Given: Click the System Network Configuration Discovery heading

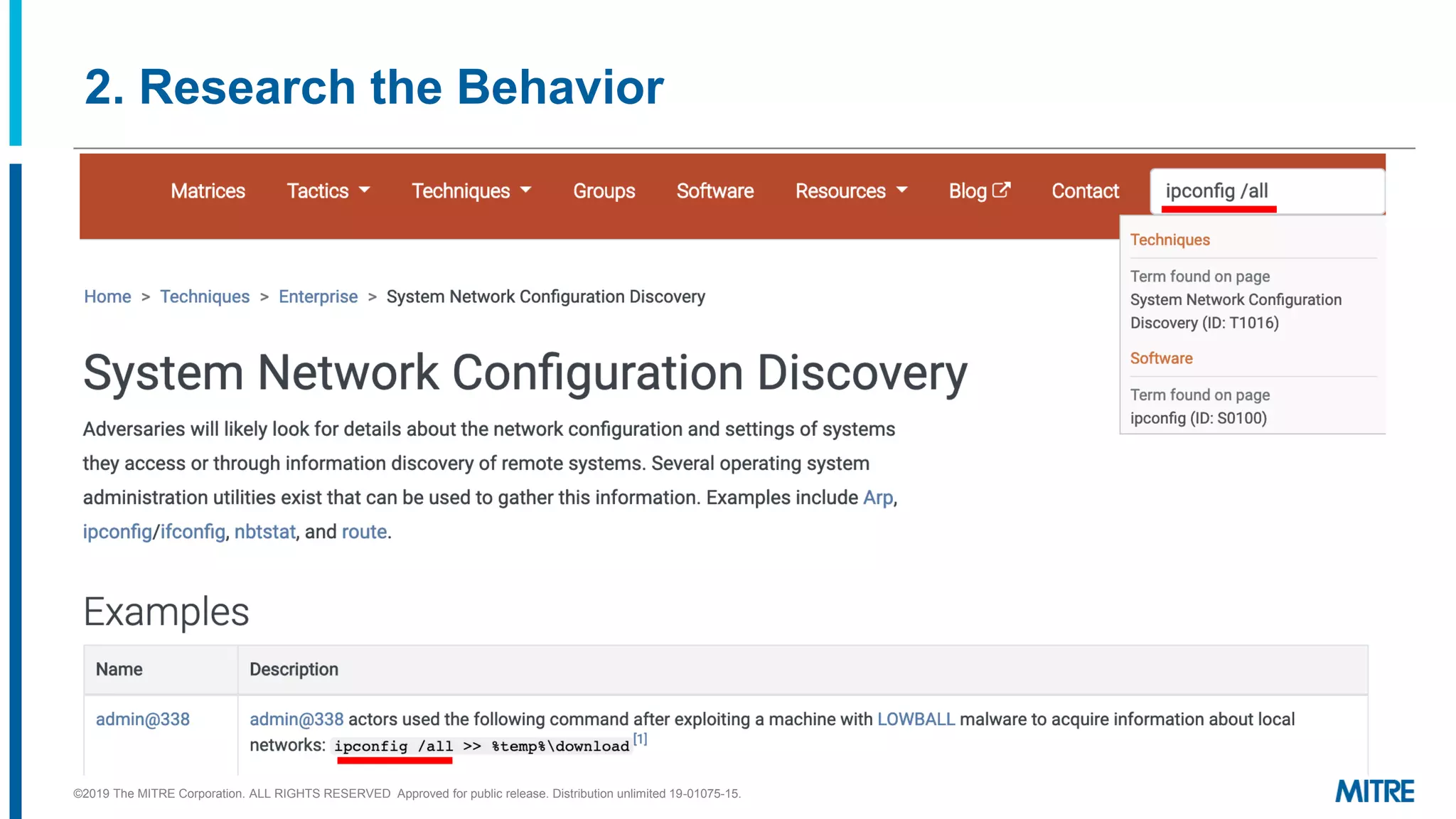Looking at the screenshot, I should coord(525,373).
